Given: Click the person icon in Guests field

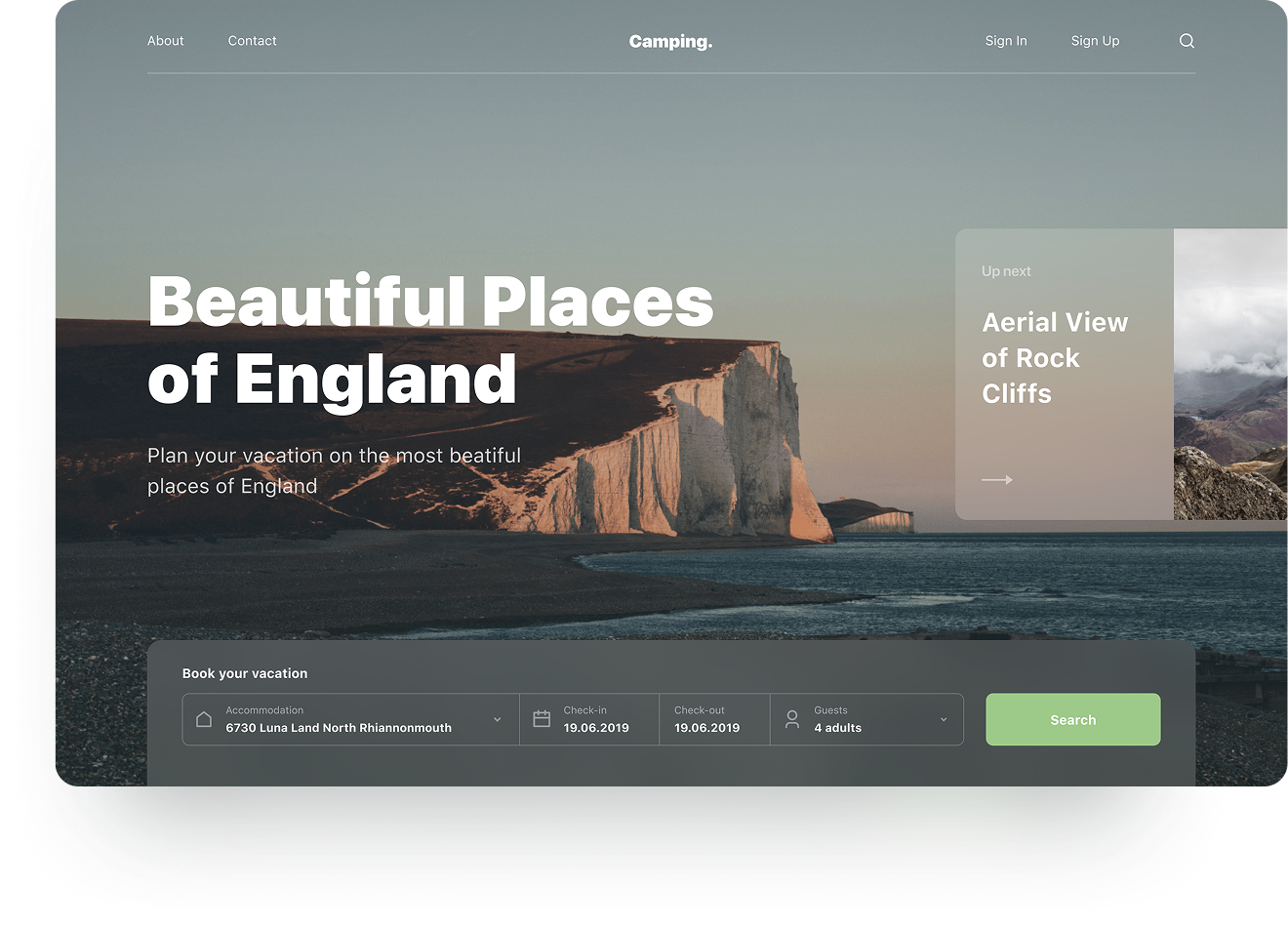Looking at the screenshot, I should point(792,719).
